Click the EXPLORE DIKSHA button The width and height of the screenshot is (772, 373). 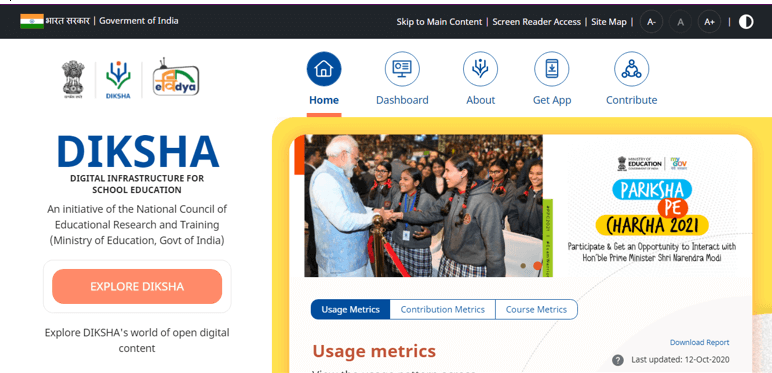pyautogui.click(x=137, y=286)
